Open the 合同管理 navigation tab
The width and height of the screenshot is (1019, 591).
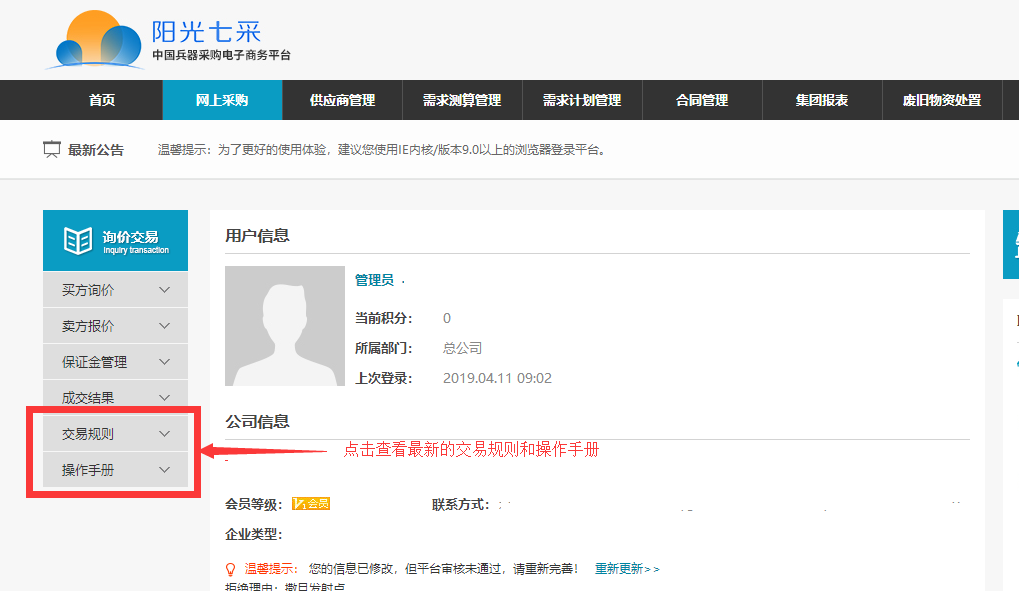tap(702, 100)
